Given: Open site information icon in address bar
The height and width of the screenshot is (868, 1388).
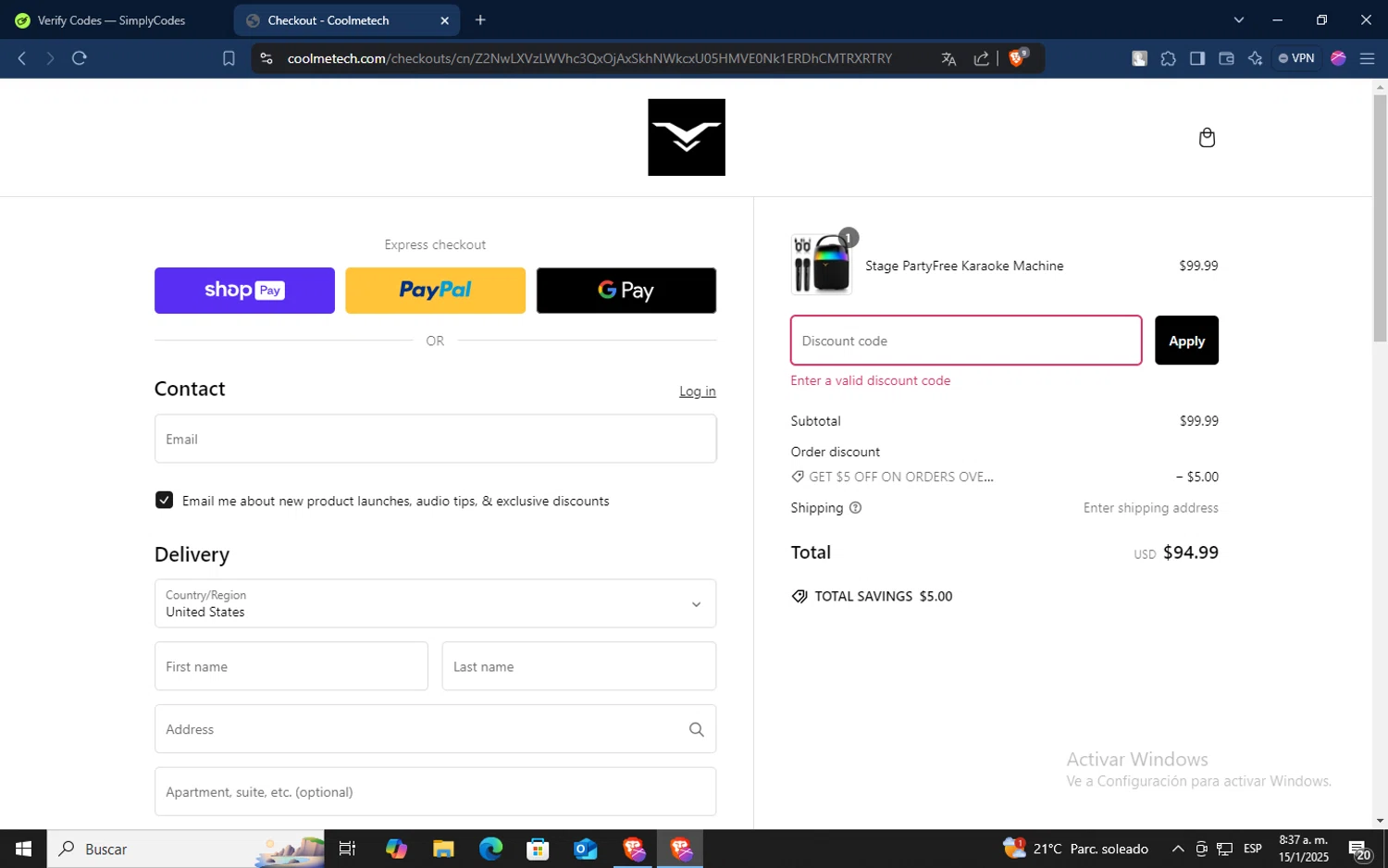Looking at the screenshot, I should point(266,58).
